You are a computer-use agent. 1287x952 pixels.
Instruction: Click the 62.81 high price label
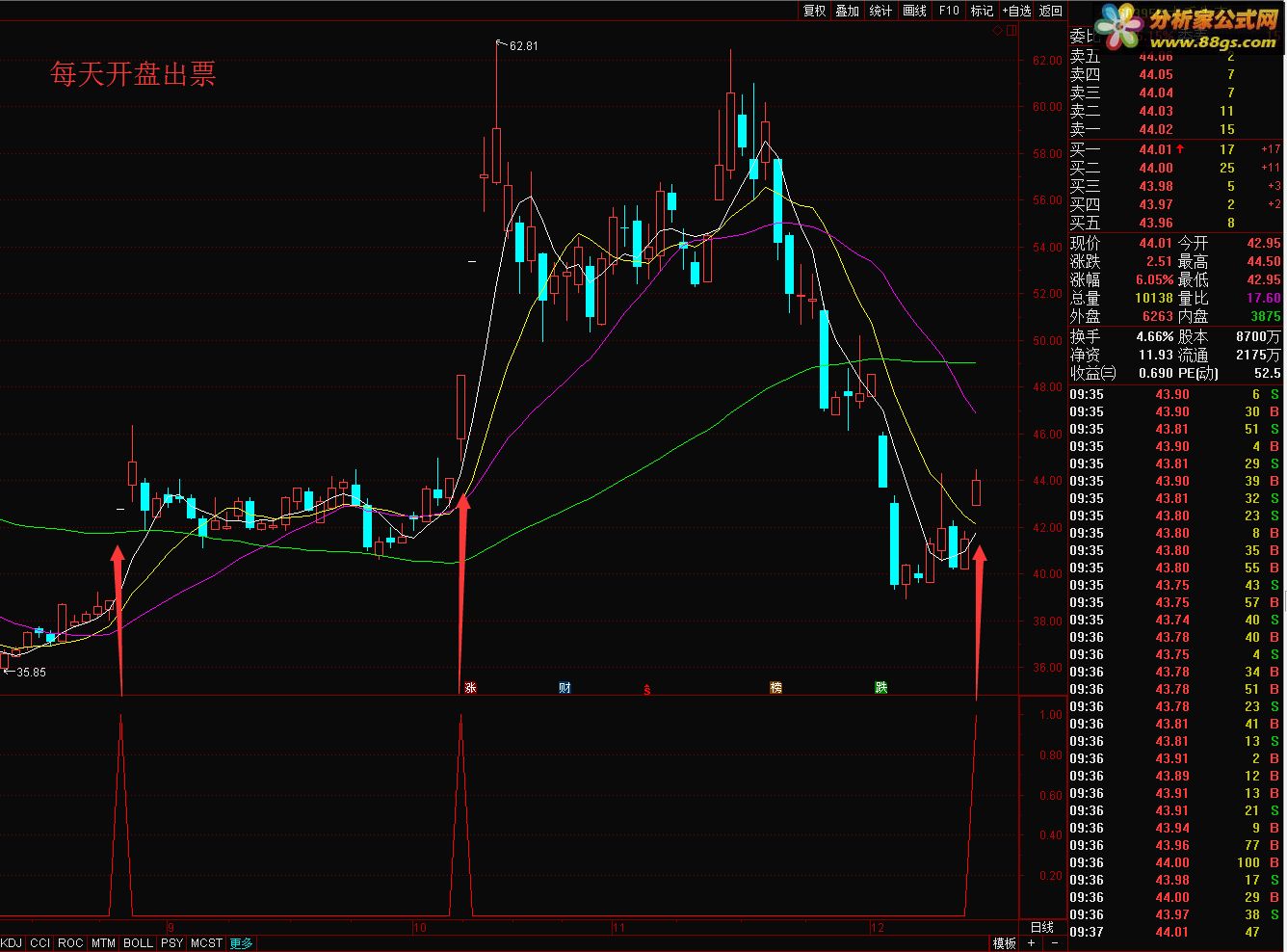coord(524,45)
